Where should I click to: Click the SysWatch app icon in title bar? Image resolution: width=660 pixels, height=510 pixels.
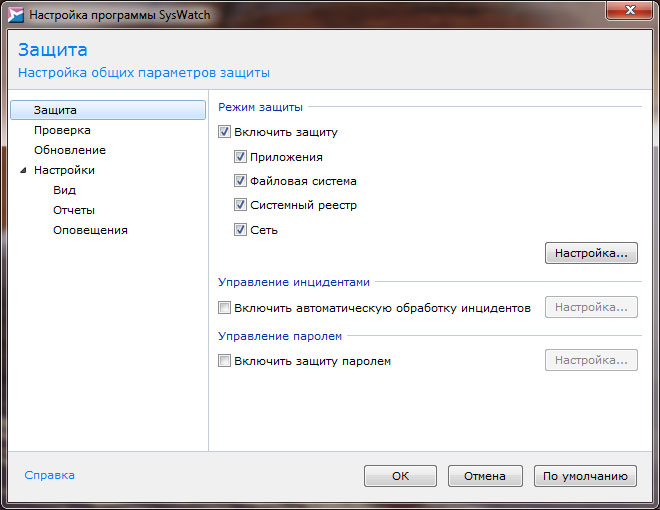coord(16,15)
